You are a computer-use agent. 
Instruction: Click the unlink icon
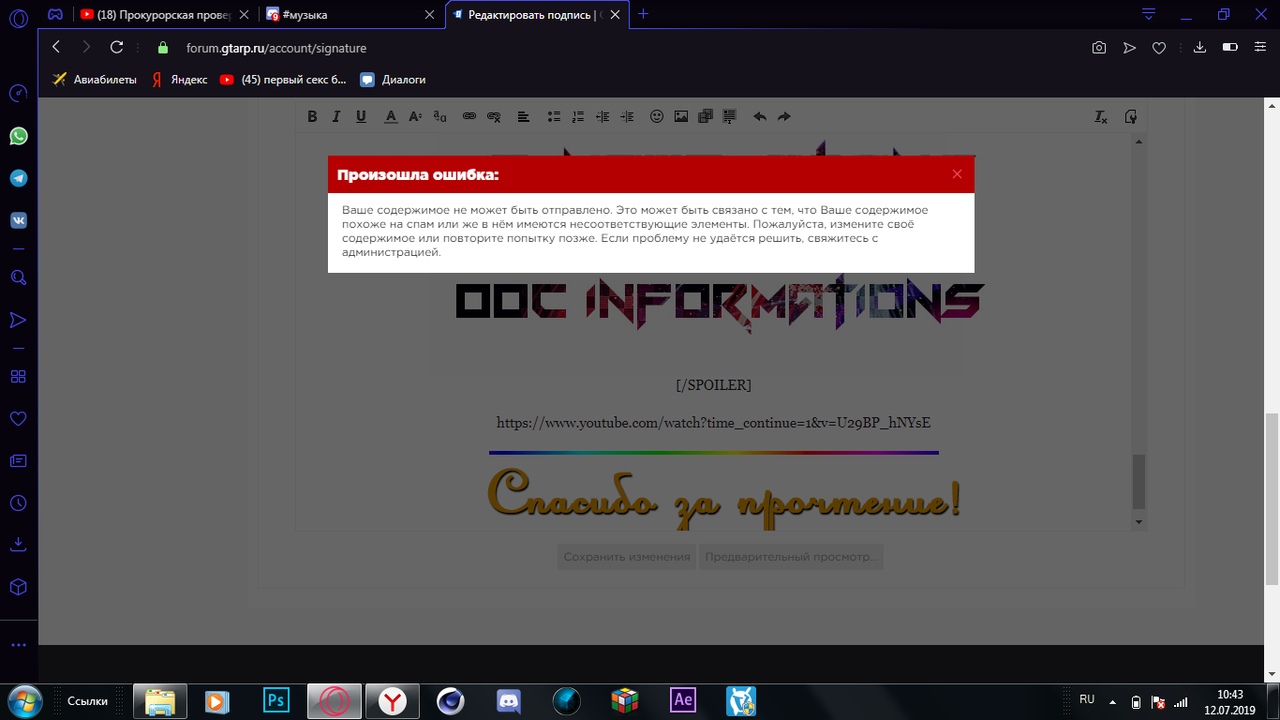(x=494, y=117)
